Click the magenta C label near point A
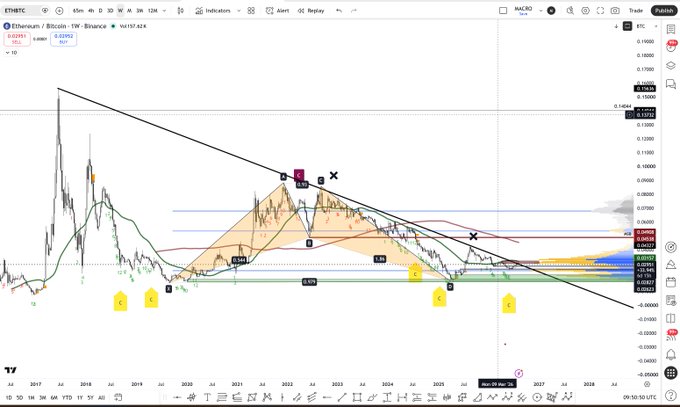Image resolution: width=680 pixels, height=407 pixels. coord(299,175)
